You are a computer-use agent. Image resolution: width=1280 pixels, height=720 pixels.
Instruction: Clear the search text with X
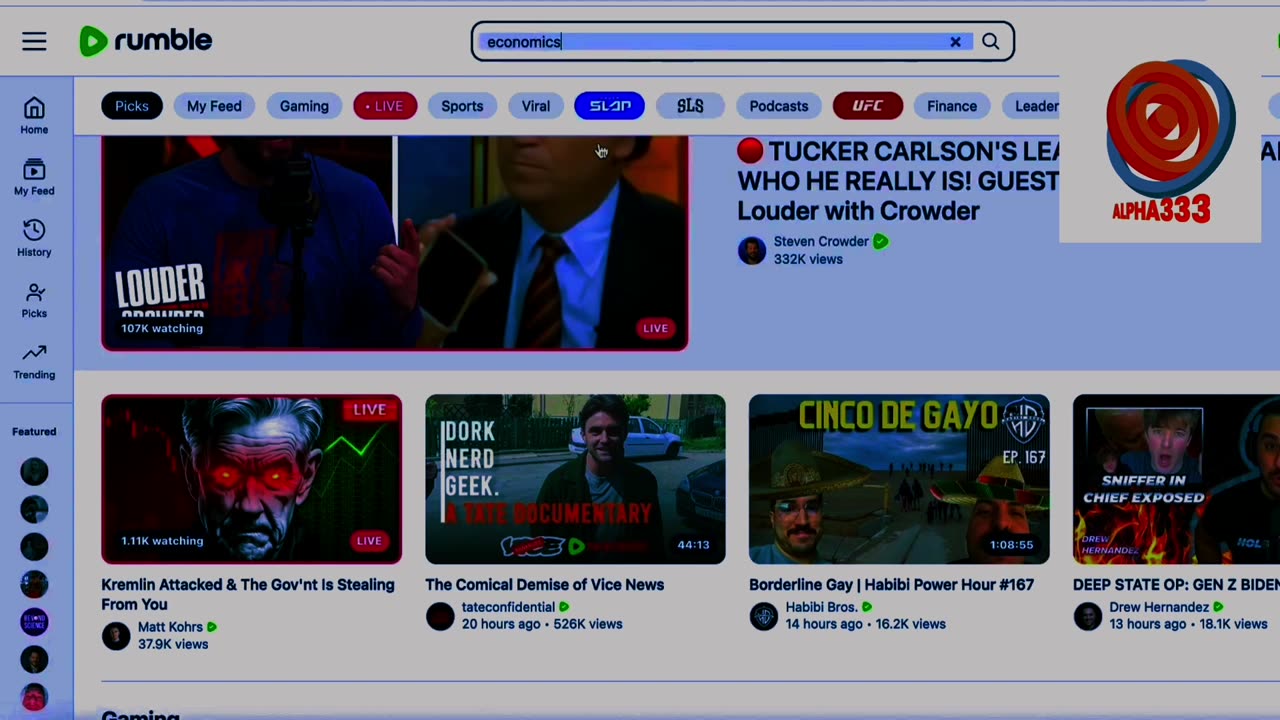955,42
